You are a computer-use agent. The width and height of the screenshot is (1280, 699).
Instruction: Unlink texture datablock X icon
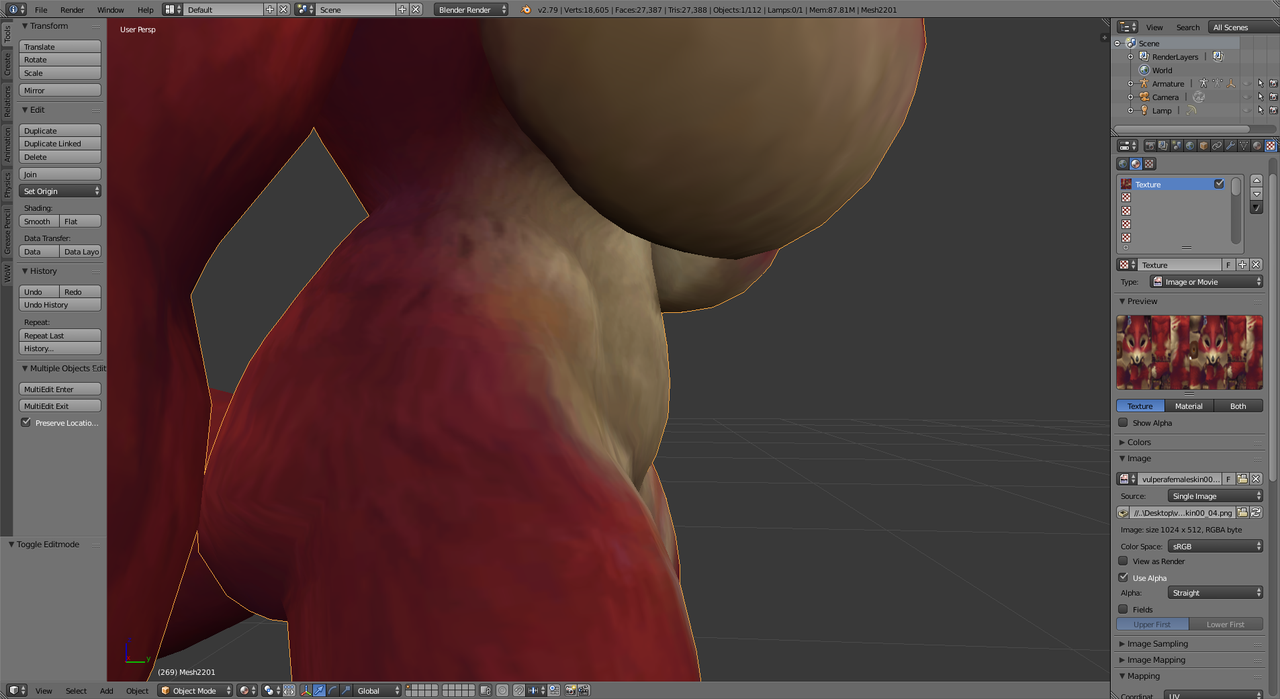tap(1256, 265)
